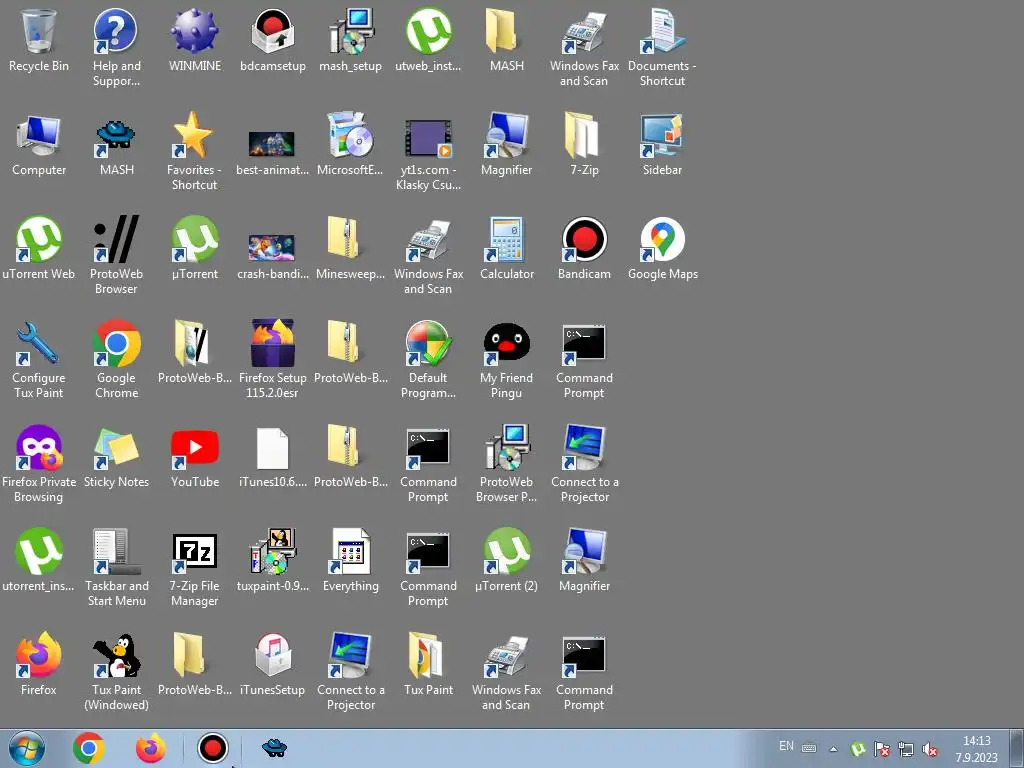Open Bandicam from the taskbar
This screenshot has width=1024, height=768.
click(x=212, y=748)
